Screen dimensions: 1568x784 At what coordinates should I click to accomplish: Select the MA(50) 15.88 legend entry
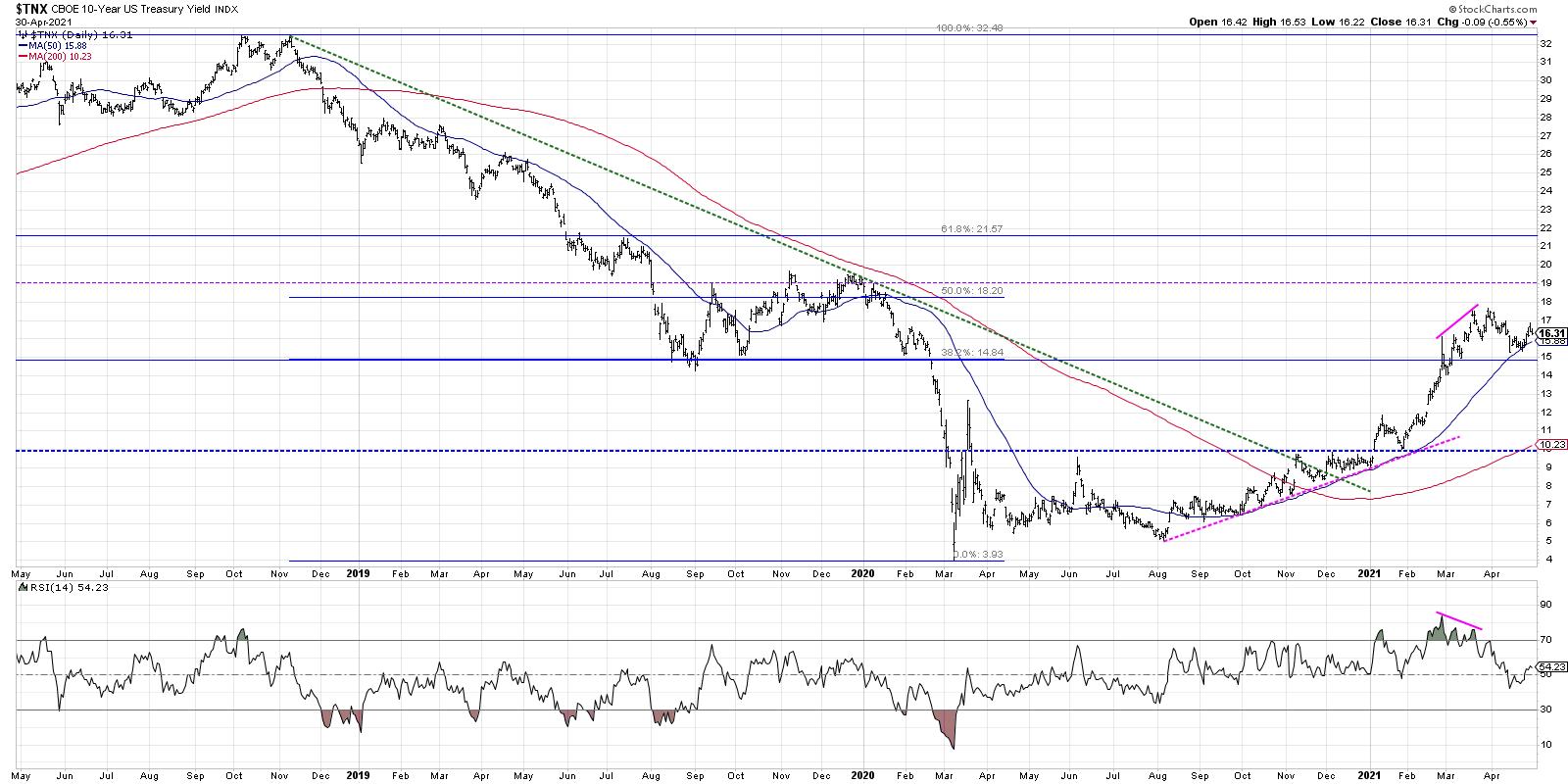pos(59,45)
